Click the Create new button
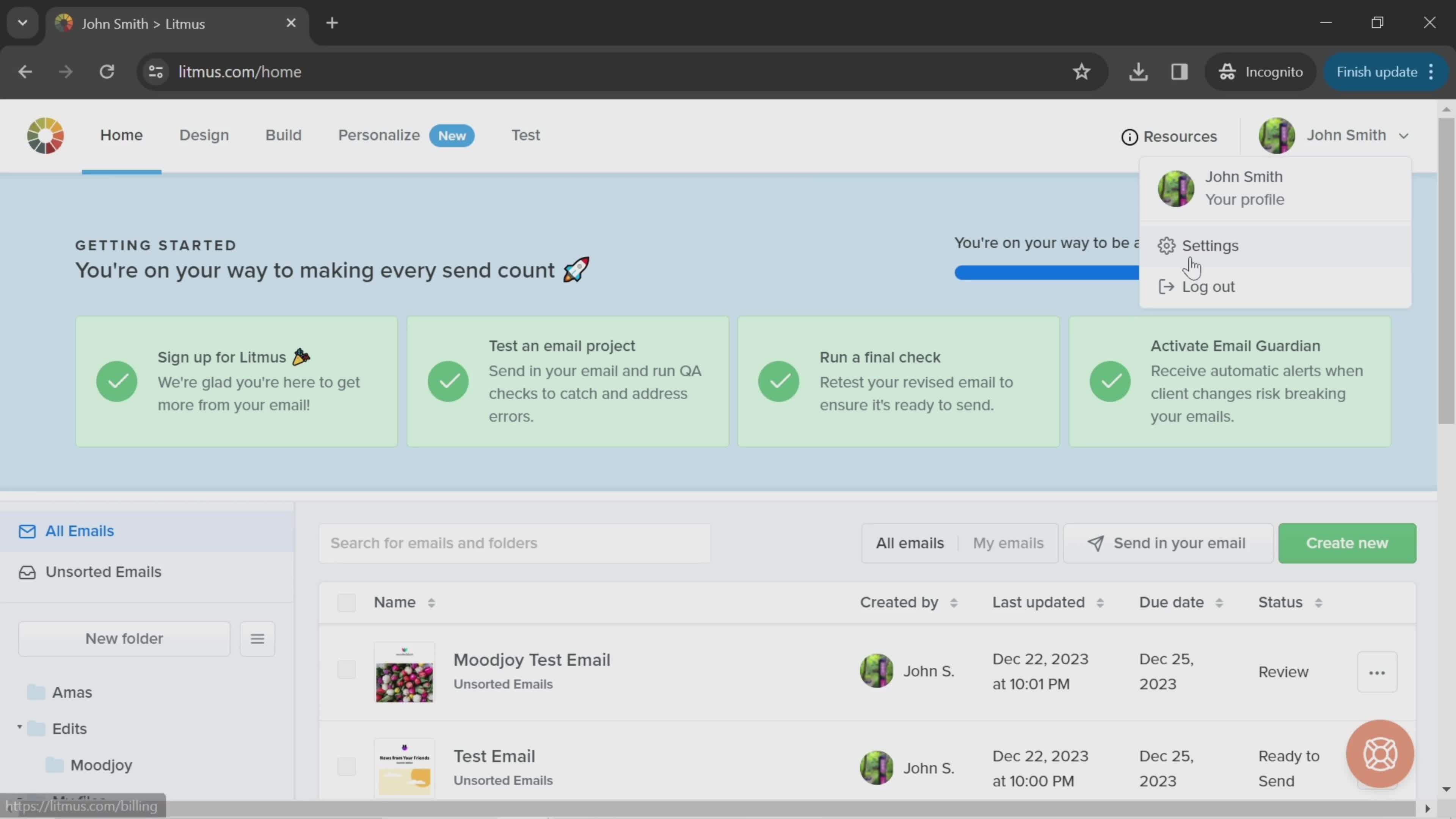This screenshot has width=1456, height=819. click(x=1348, y=542)
